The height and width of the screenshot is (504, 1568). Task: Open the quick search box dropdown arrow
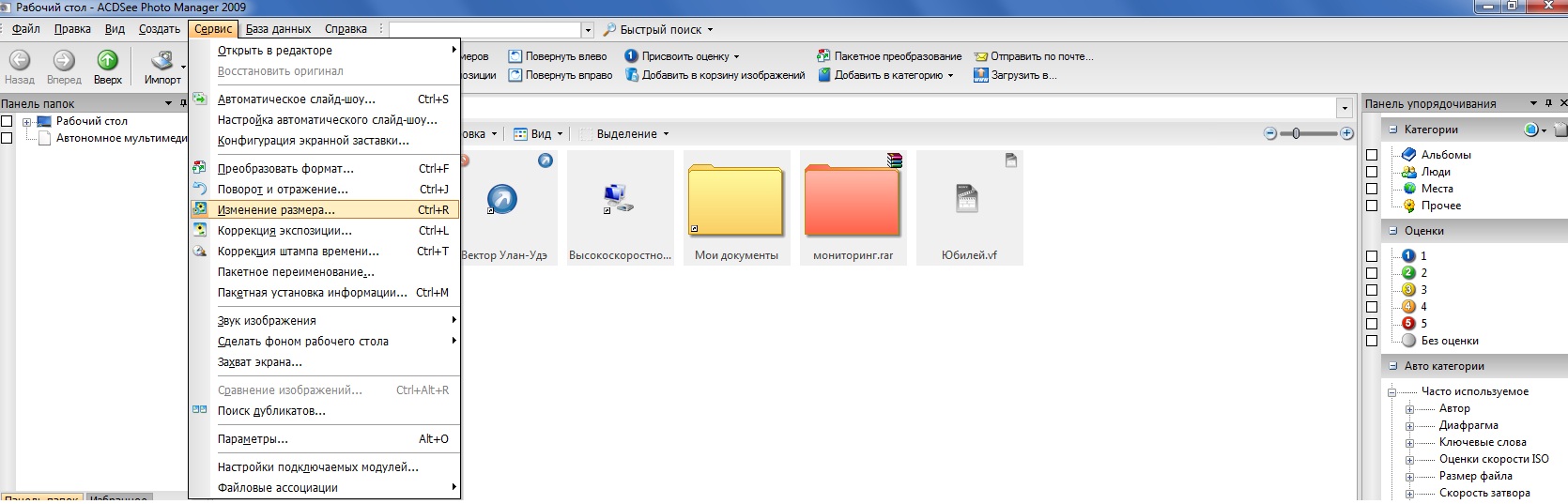click(588, 30)
